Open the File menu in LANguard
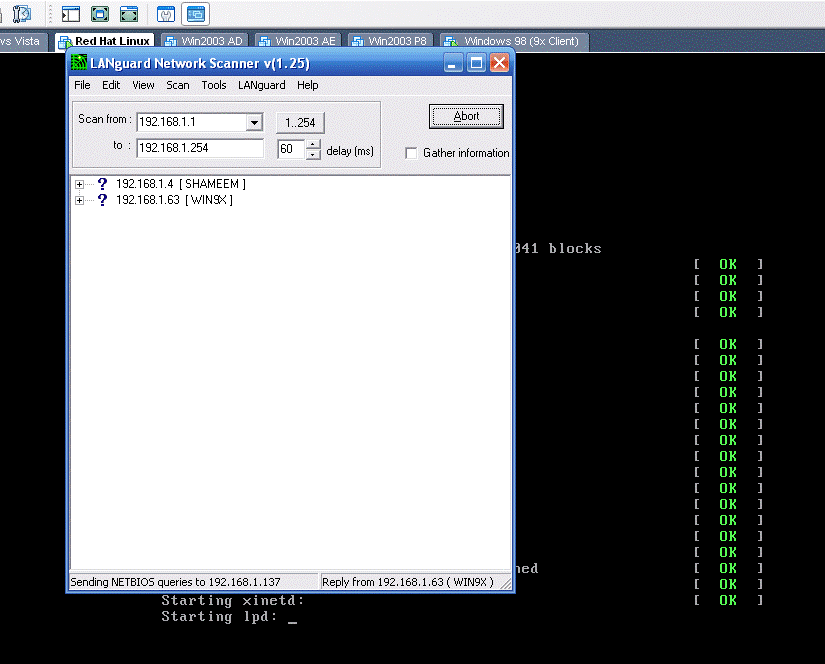The image size is (825, 664). pyautogui.click(x=82, y=85)
